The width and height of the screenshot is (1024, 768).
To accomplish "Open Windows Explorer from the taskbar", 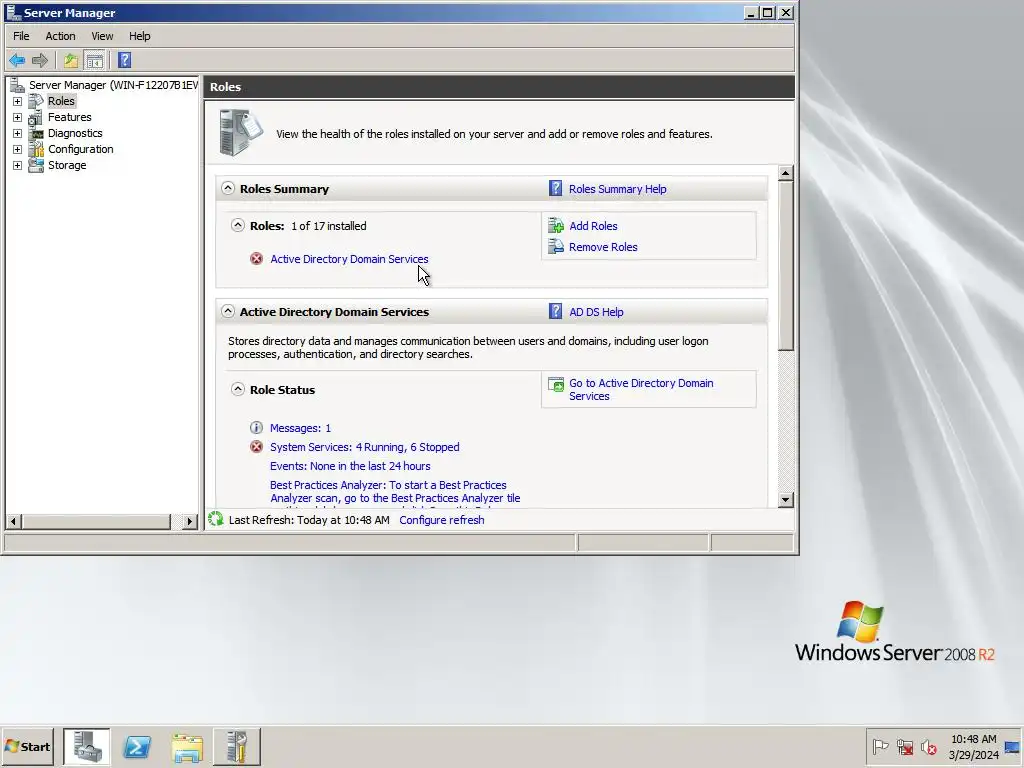I will pyautogui.click(x=187, y=746).
